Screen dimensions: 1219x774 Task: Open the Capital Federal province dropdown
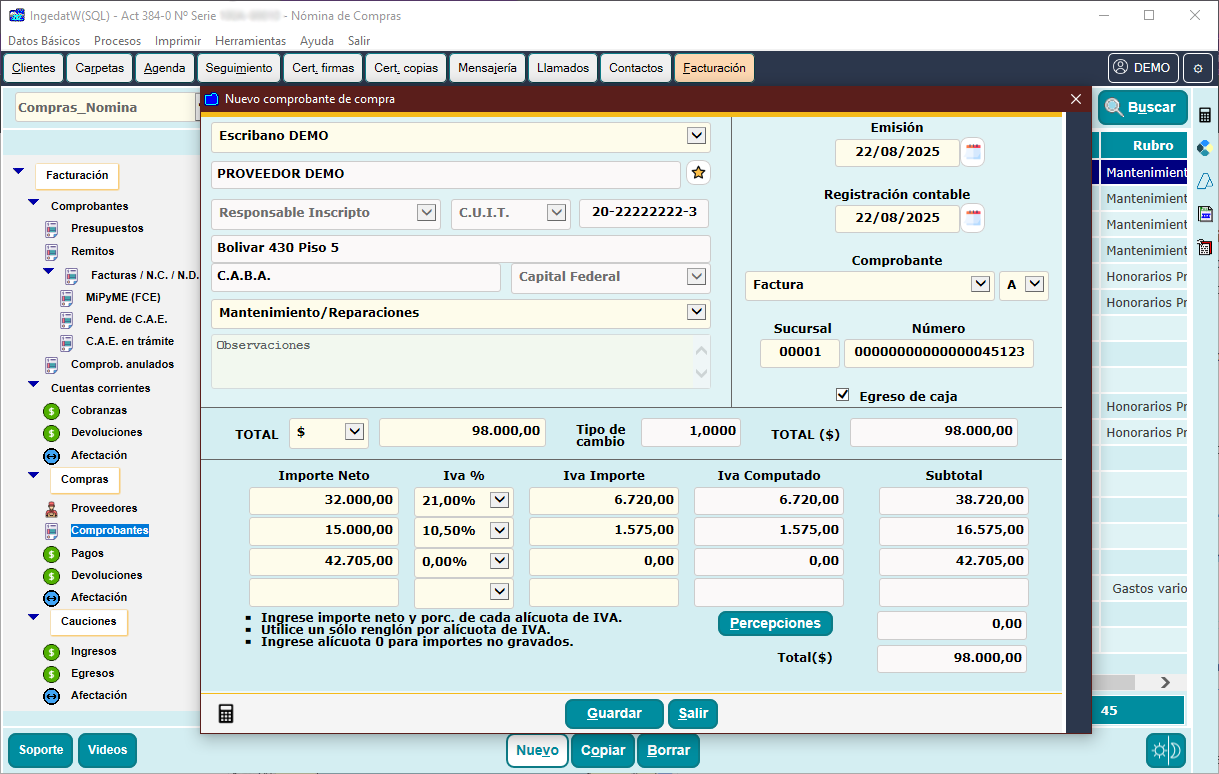pyautogui.click(x=696, y=276)
